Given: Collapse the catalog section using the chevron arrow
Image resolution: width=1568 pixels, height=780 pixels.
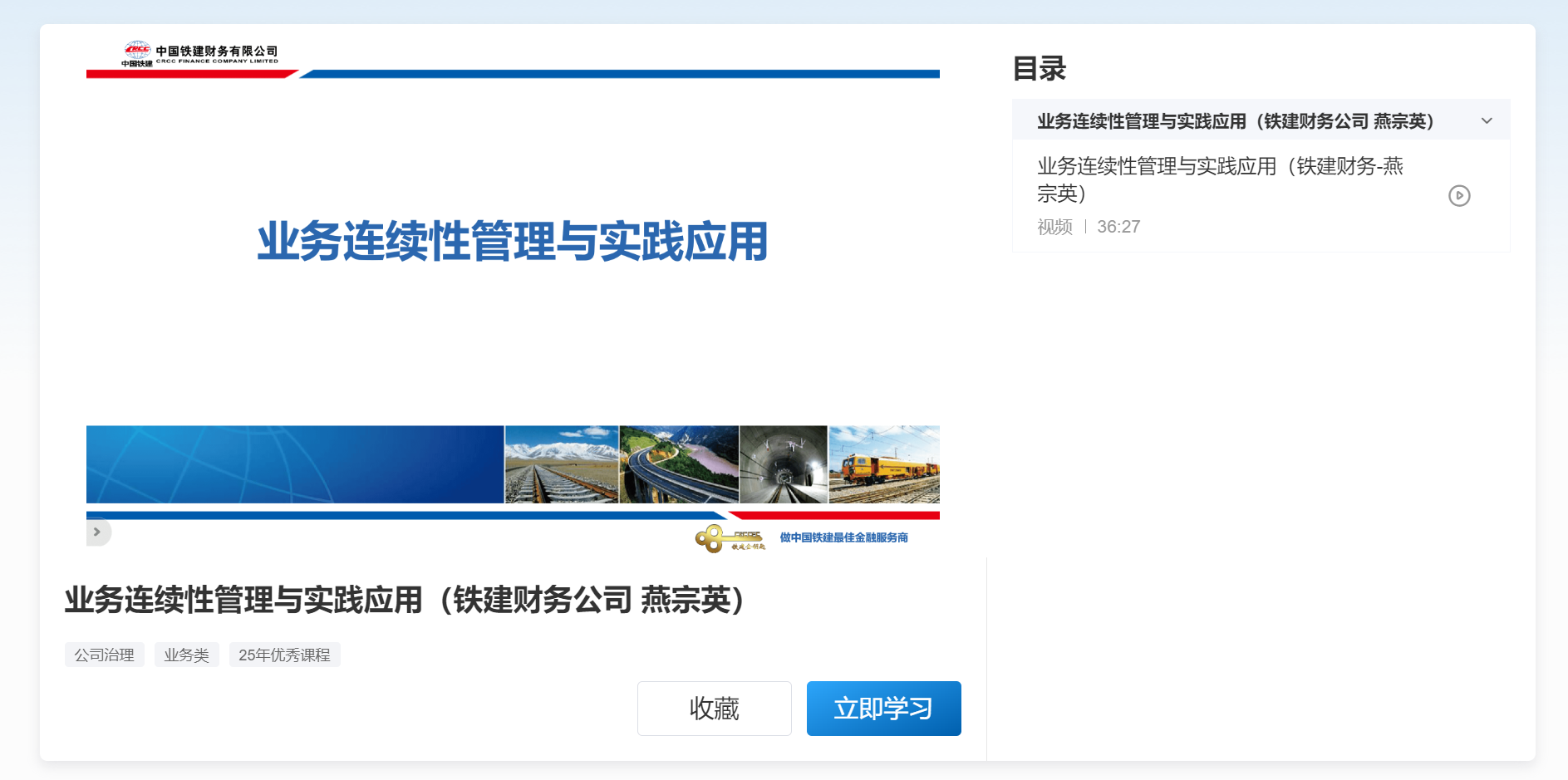Looking at the screenshot, I should [1487, 121].
